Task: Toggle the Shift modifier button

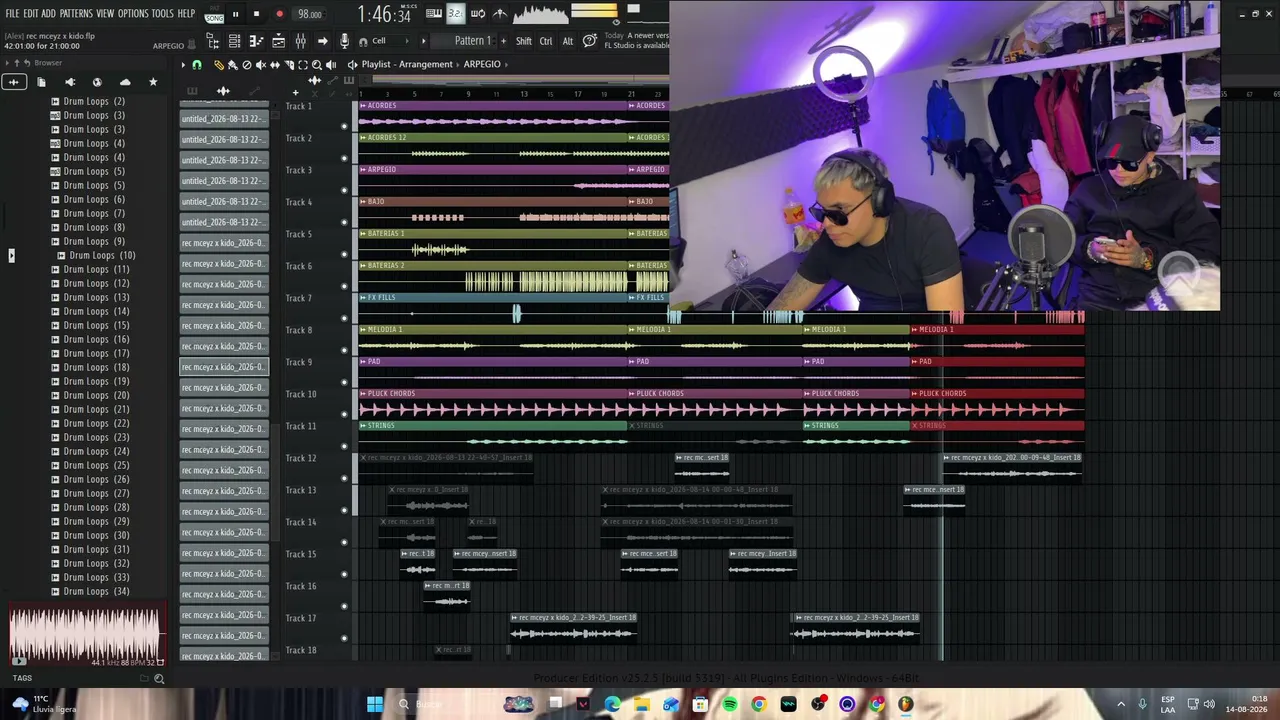Action: [524, 41]
